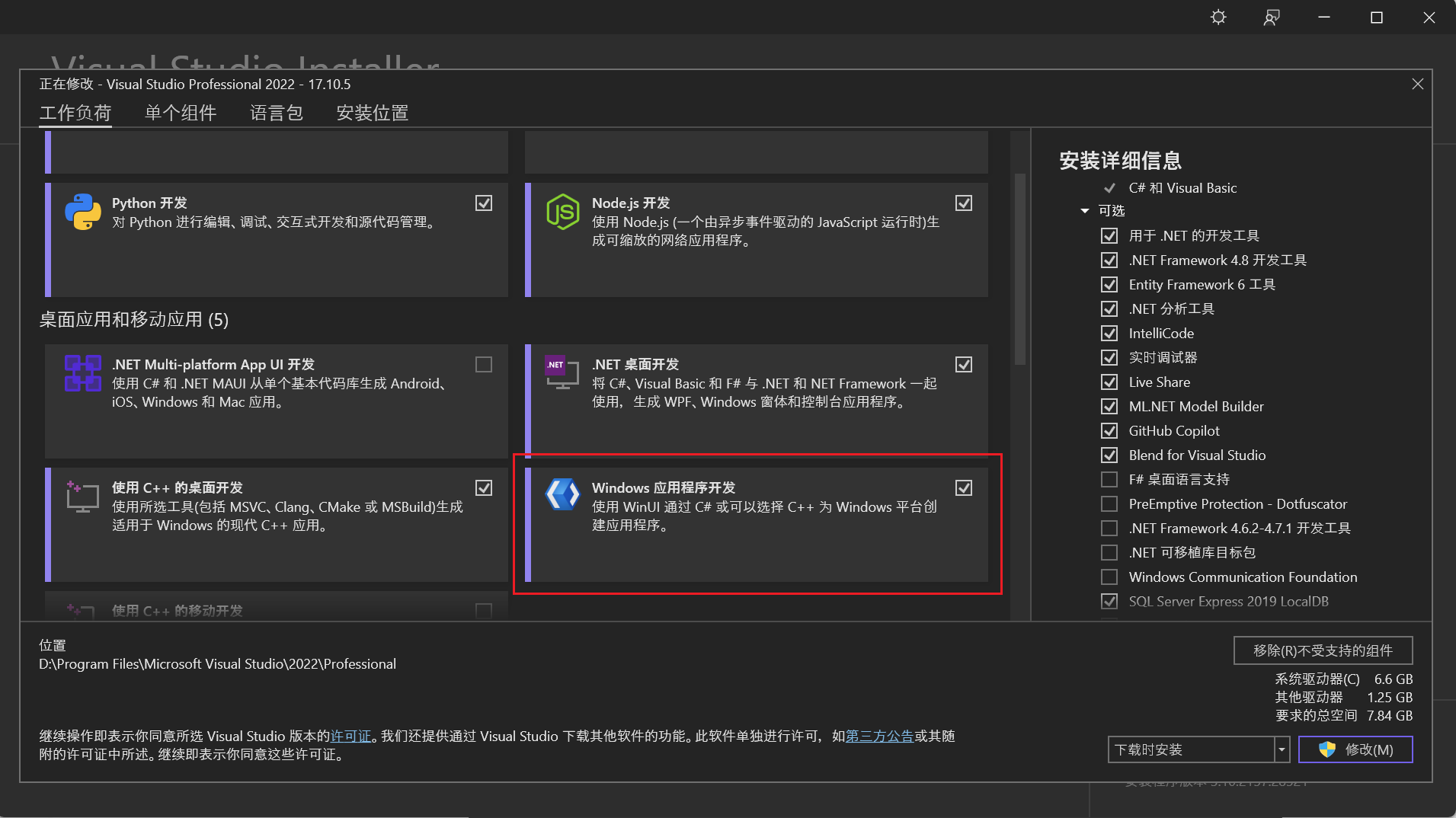Viewport: 1456px width, 818px height.
Task: Click the Windows application development icon
Action: pos(563,494)
